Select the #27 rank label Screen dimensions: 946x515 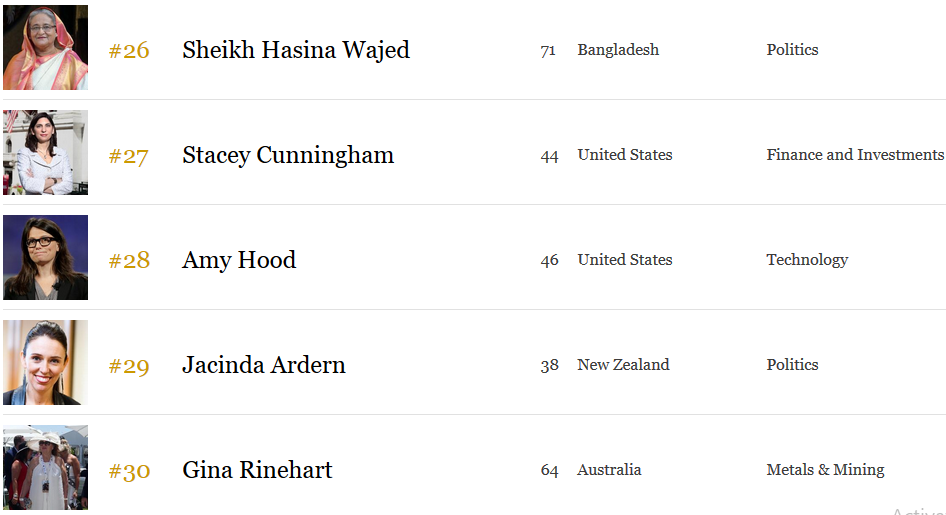point(129,156)
